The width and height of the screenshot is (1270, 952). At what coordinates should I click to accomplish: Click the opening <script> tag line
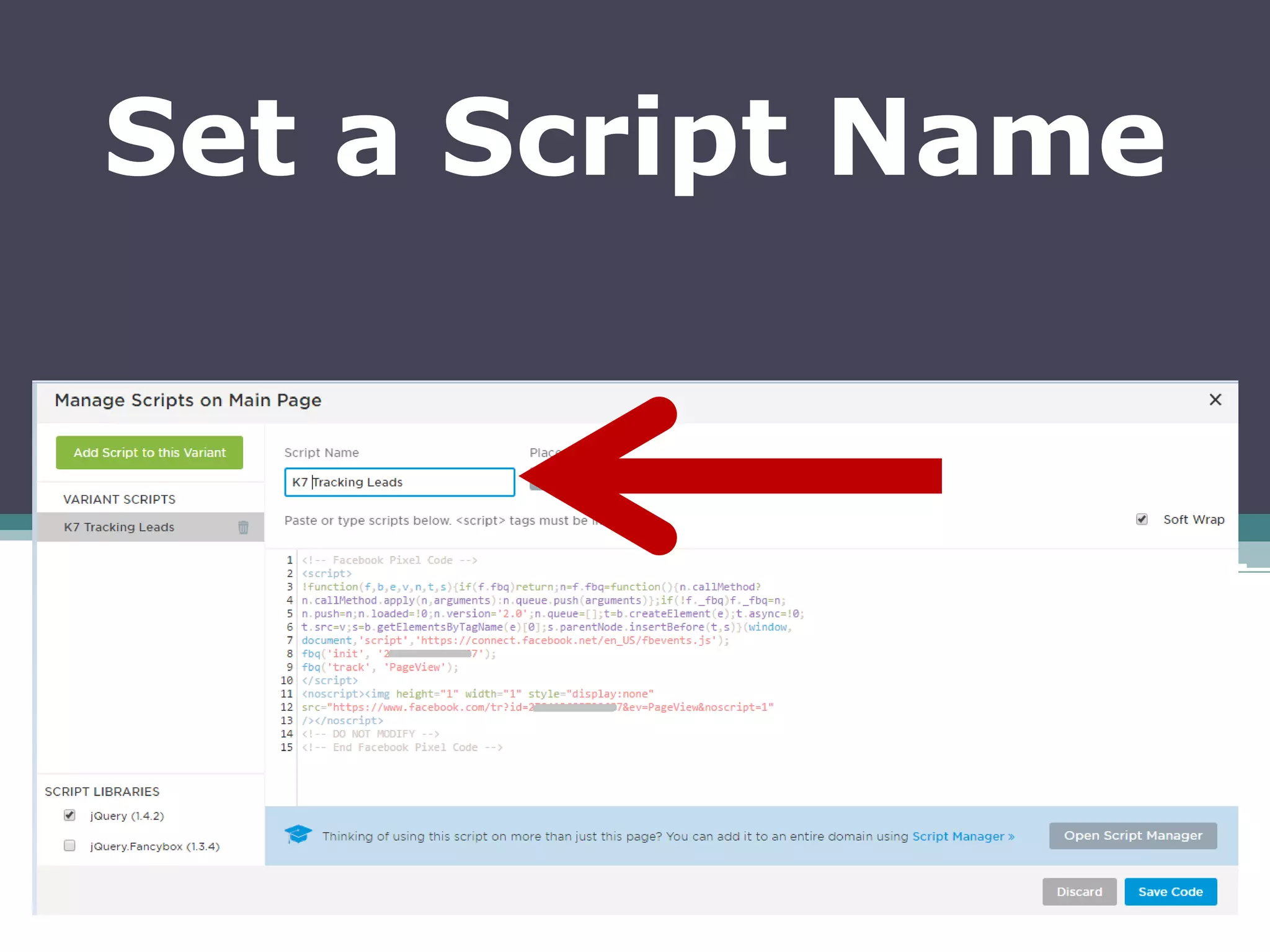click(327, 573)
